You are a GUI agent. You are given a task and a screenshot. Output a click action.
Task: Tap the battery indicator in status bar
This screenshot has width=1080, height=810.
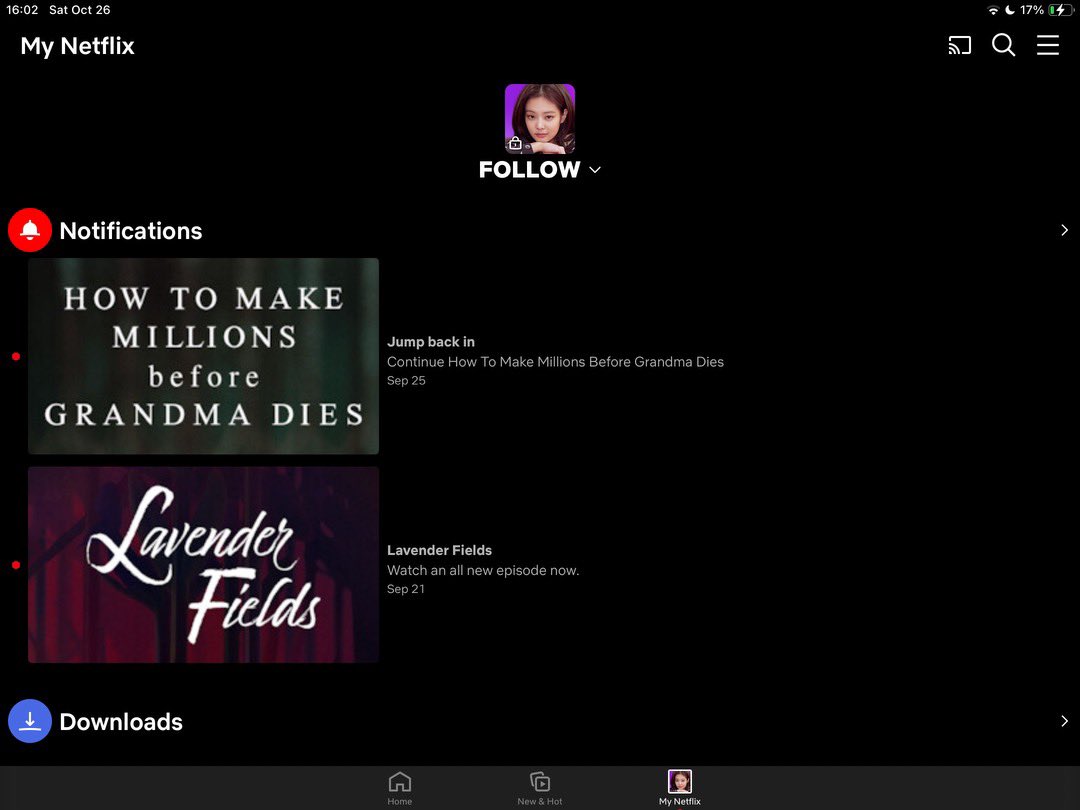(1060, 10)
